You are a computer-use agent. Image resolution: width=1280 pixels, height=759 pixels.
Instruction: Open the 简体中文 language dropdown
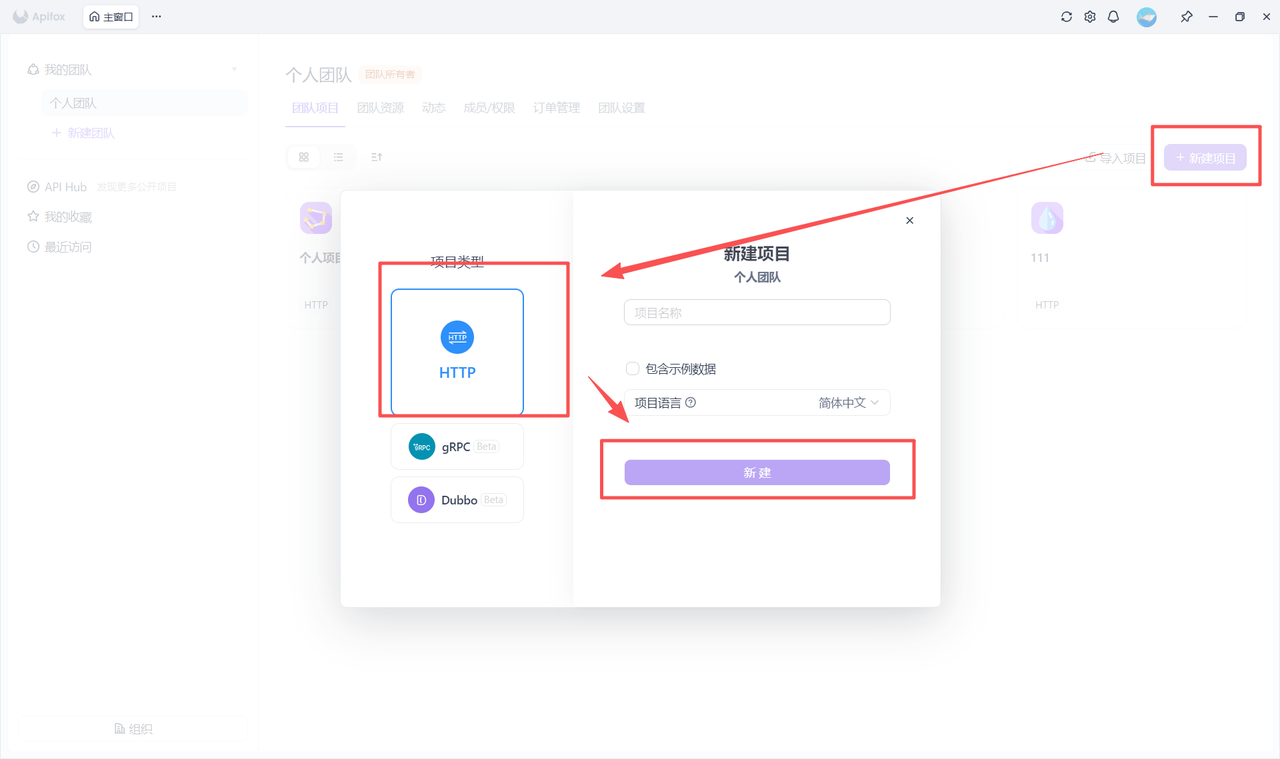pyautogui.click(x=849, y=403)
